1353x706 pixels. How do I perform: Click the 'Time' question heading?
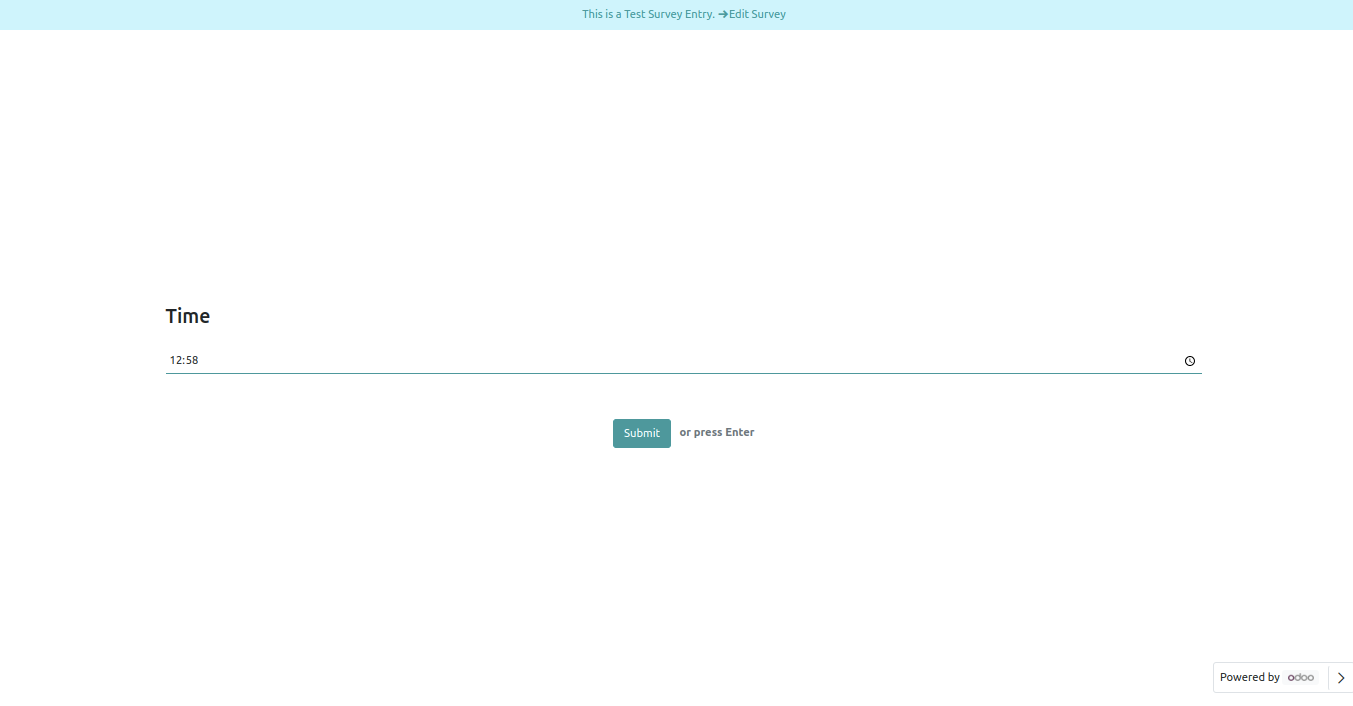188,316
